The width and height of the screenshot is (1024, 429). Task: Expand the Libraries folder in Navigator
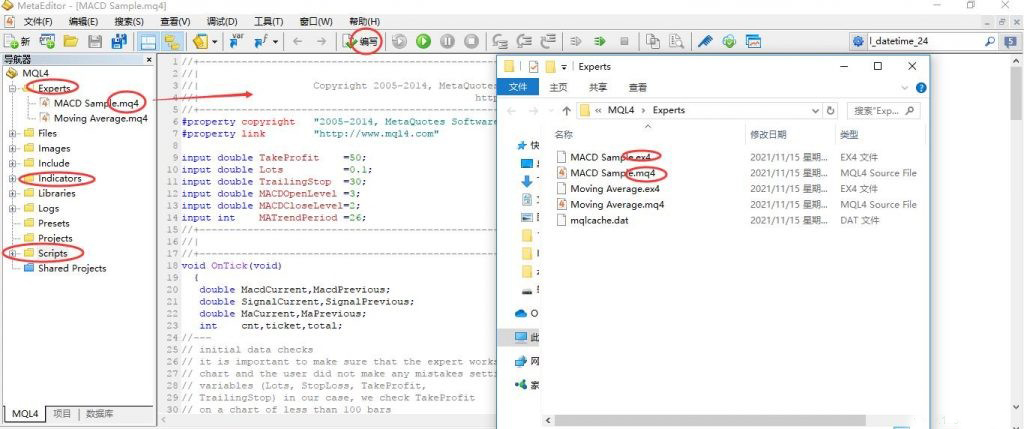point(12,193)
